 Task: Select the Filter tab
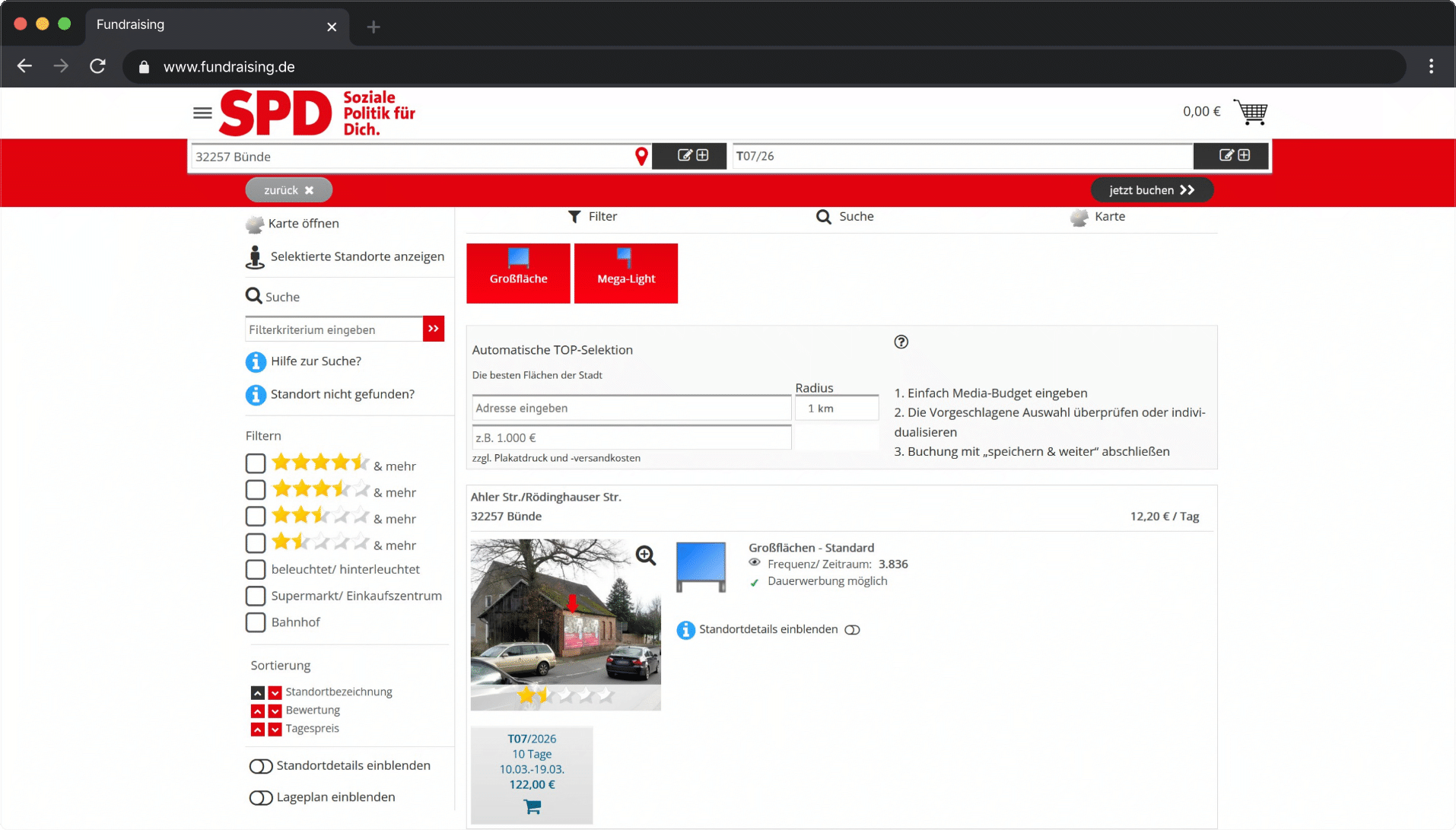(593, 217)
